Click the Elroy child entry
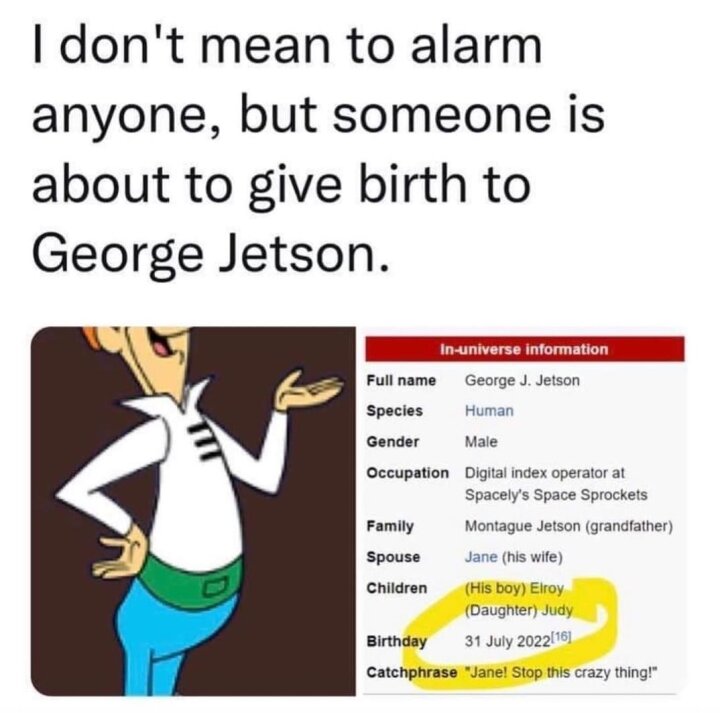720x713 pixels. tap(514, 588)
